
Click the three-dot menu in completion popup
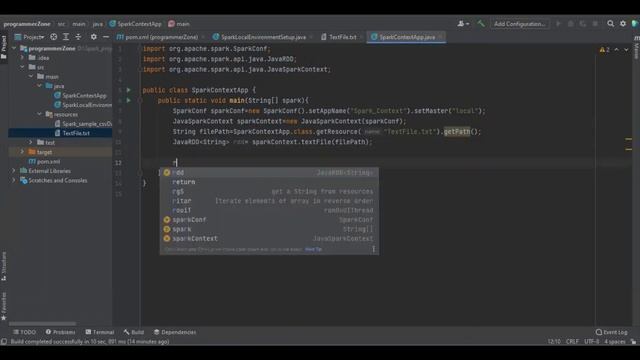[x=373, y=249]
